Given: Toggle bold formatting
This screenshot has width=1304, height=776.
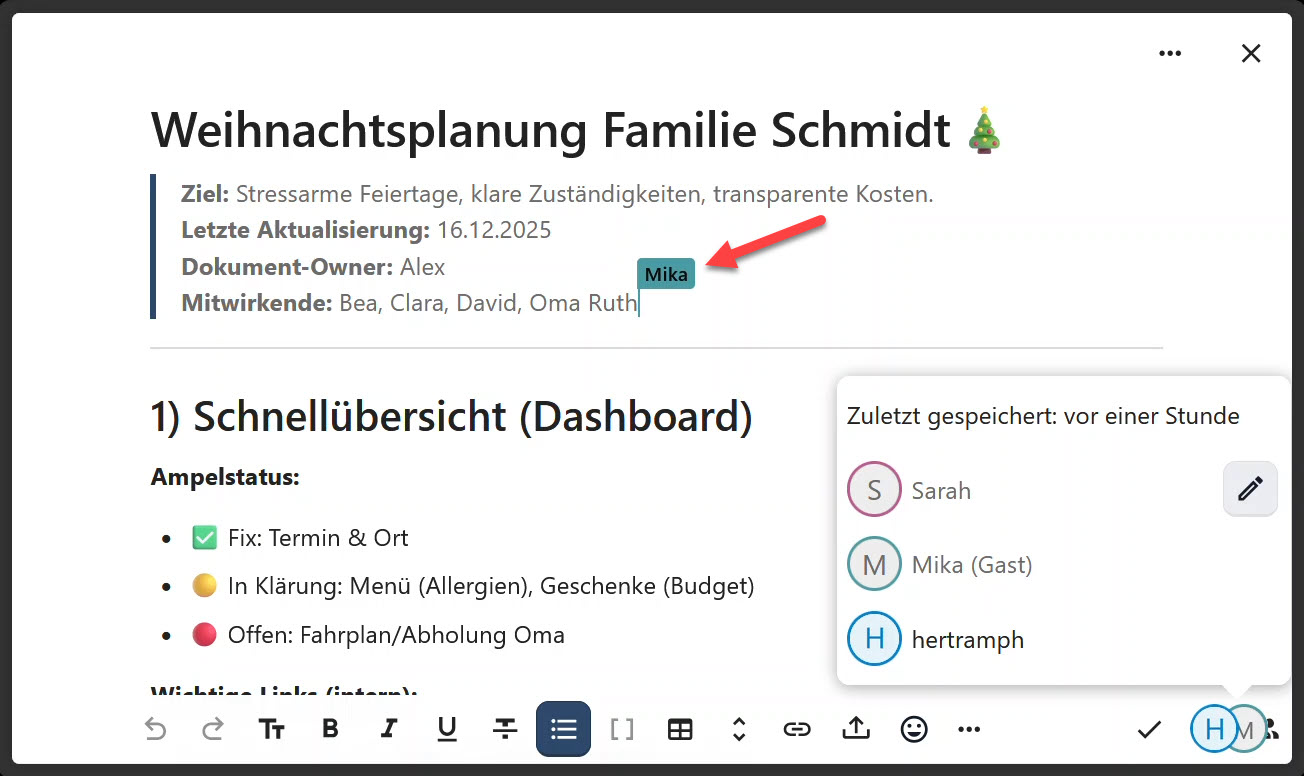Looking at the screenshot, I should [x=331, y=729].
